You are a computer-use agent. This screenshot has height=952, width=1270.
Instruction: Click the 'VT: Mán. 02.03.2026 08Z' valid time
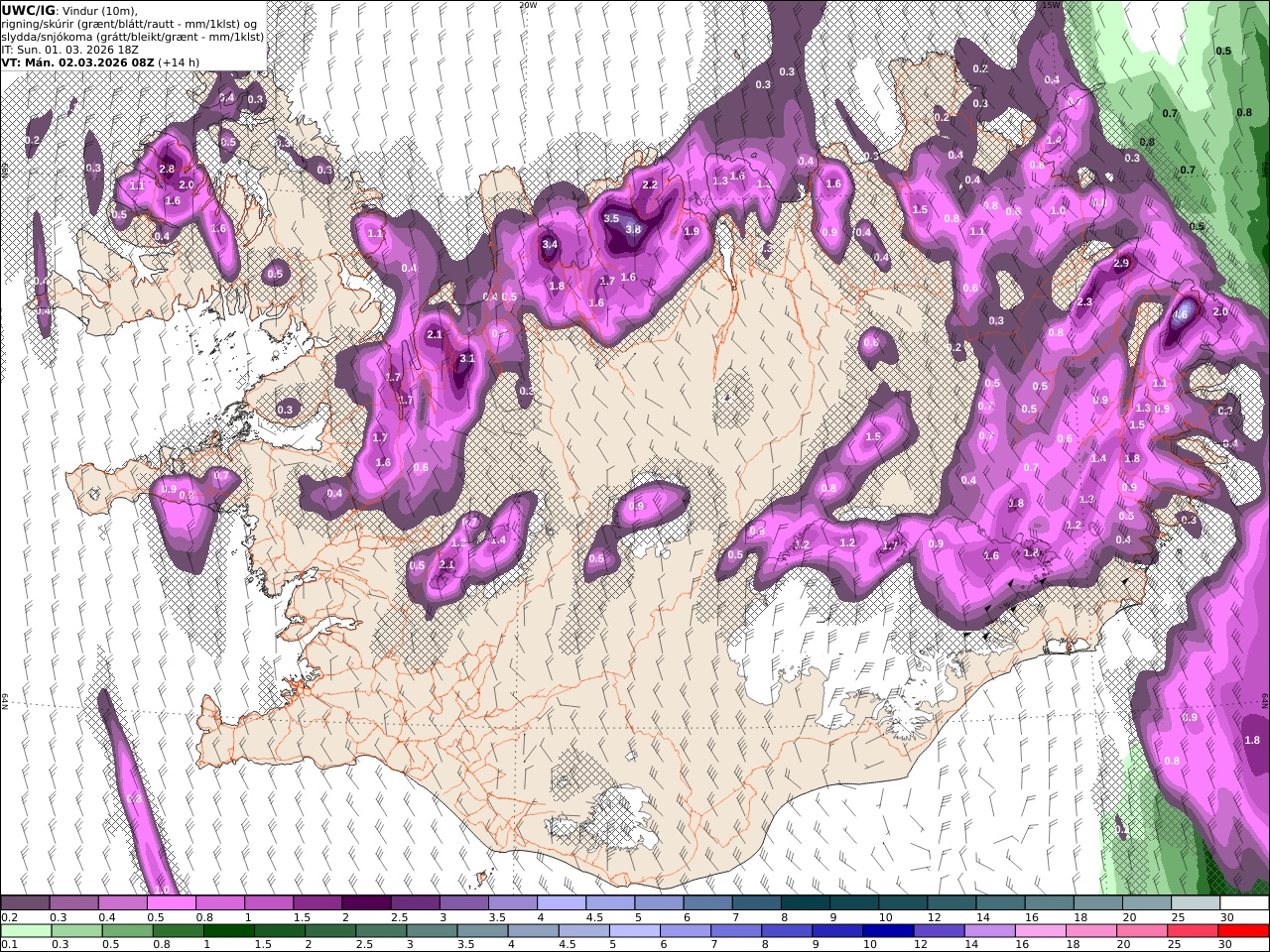(x=77, y=61)
